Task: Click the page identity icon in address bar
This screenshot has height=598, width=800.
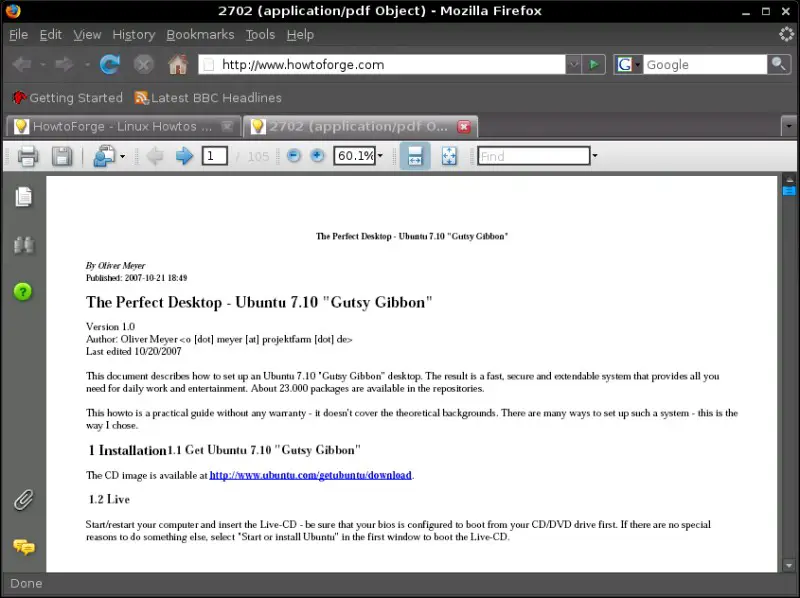Action: click(x=209, y=65)
